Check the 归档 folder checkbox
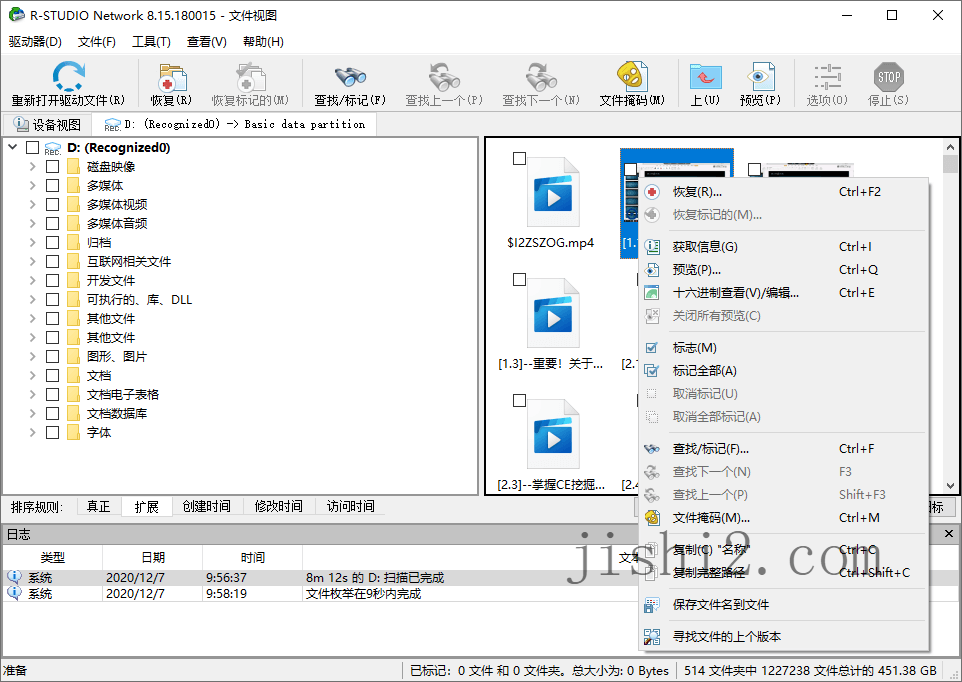Viewport: 962px width, 682px height. pos(53,243)
